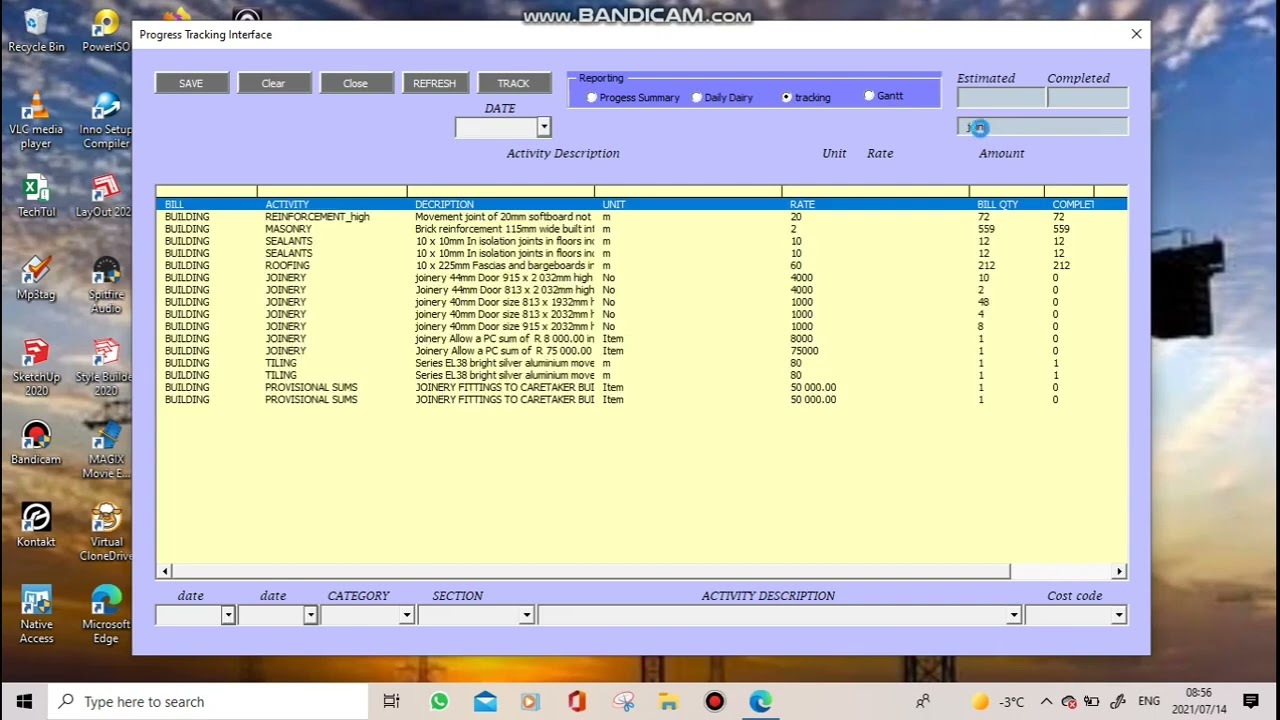Launch VLC media player from desktop
The image size is (1280, 720).
[x=36, y=120]
